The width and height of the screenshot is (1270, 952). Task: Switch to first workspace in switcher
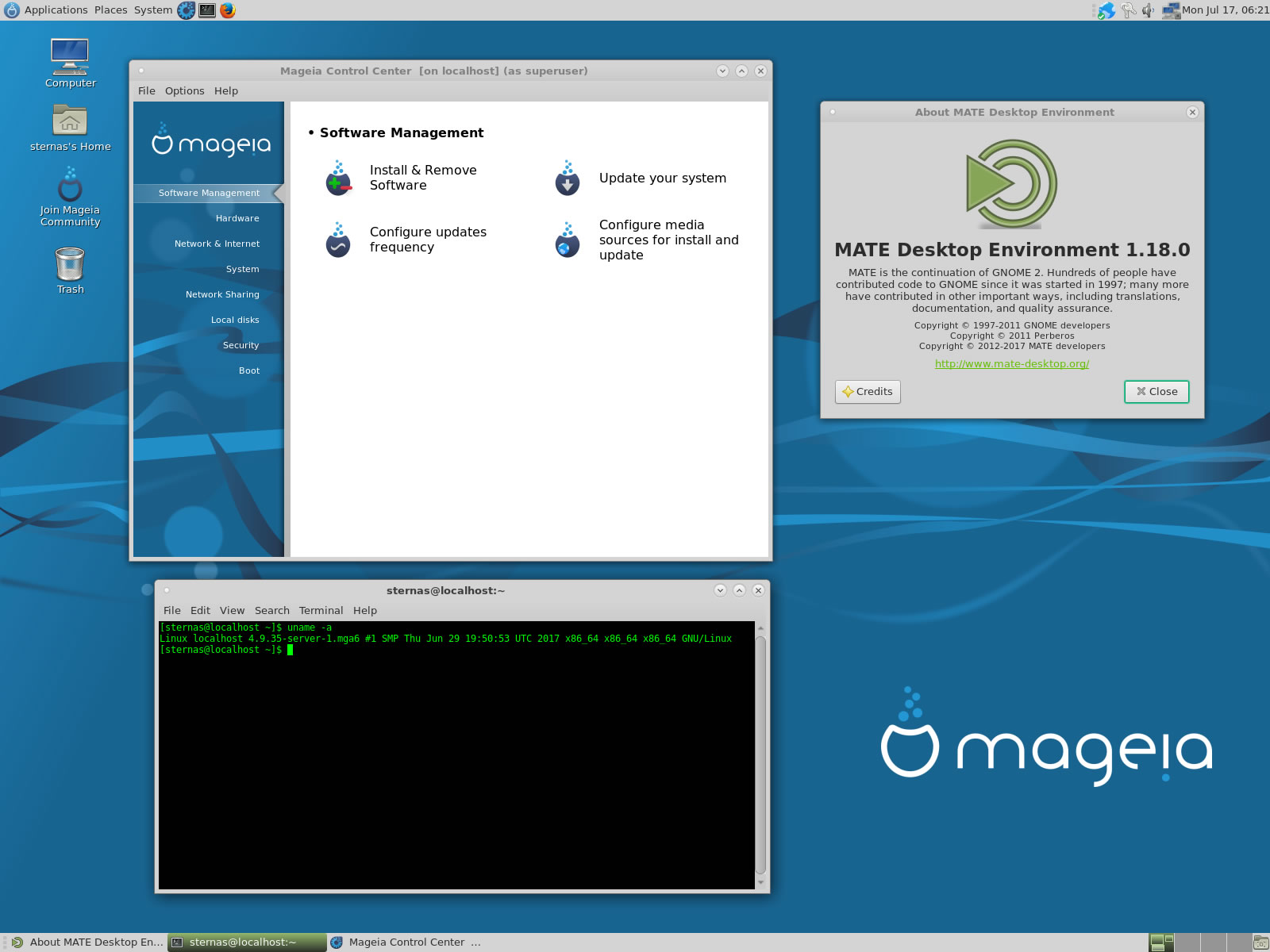(1162, 942)
